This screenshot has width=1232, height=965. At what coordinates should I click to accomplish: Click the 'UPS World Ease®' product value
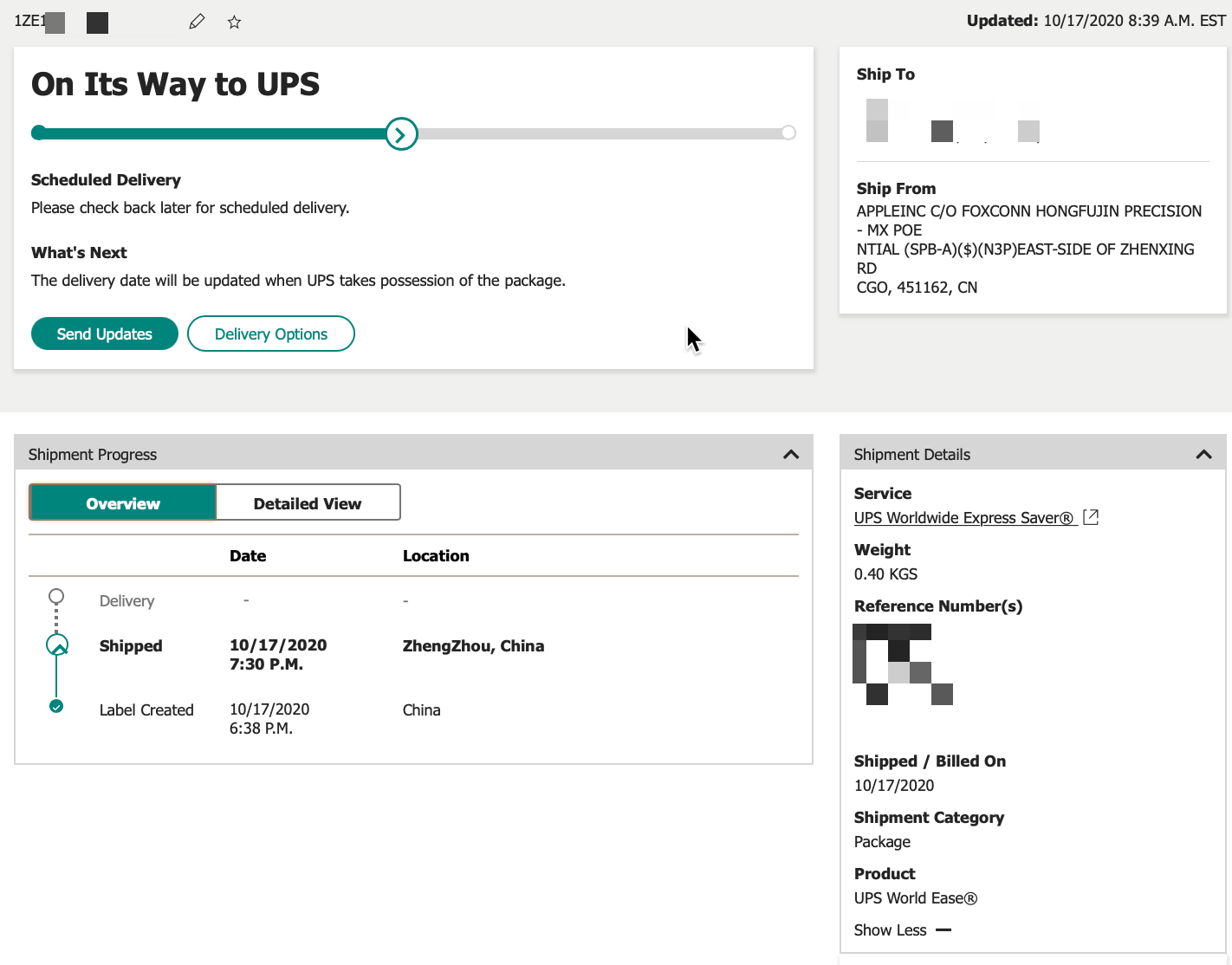[x=916, y=897]
